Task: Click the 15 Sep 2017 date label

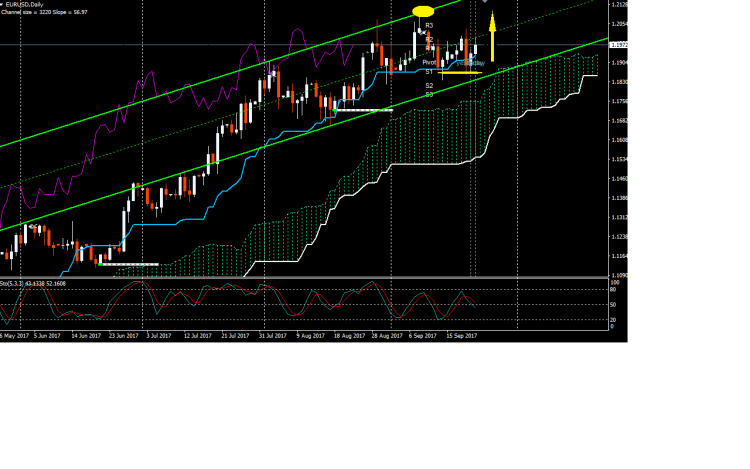Action: 462,336
